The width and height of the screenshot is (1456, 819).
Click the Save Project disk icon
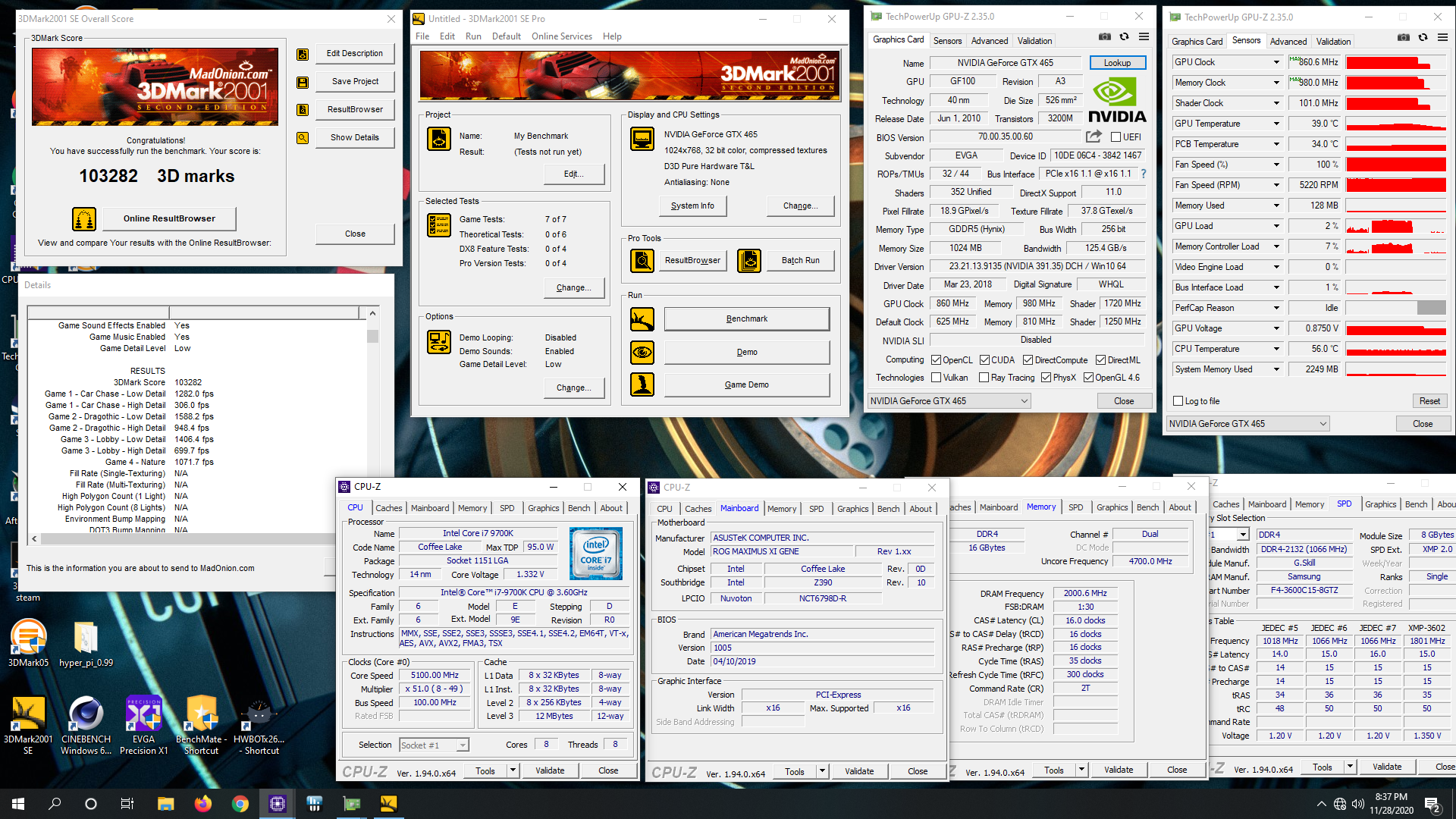[303, 82]
